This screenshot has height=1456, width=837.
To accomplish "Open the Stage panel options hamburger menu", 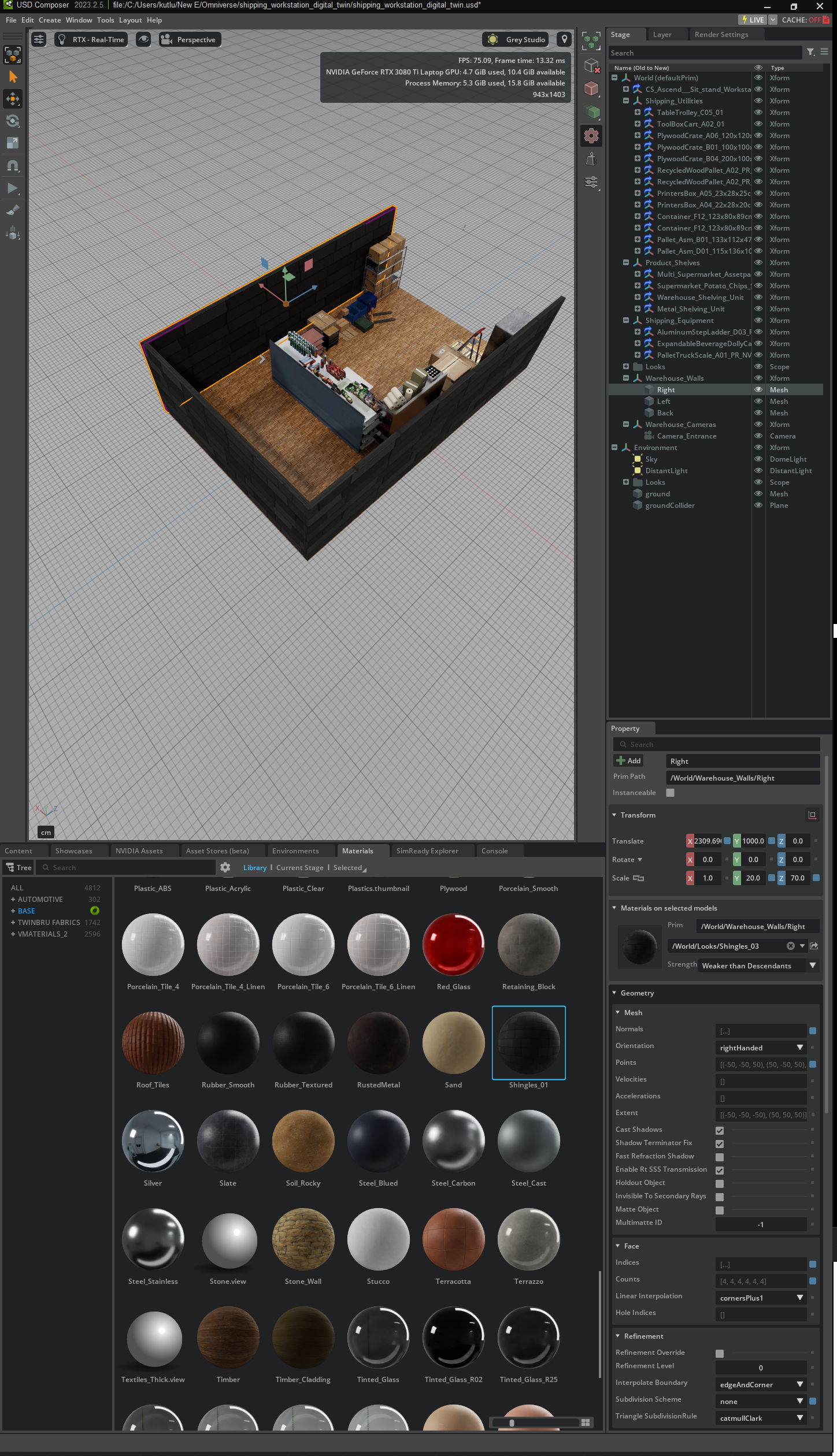I will [x=824, y=53].
